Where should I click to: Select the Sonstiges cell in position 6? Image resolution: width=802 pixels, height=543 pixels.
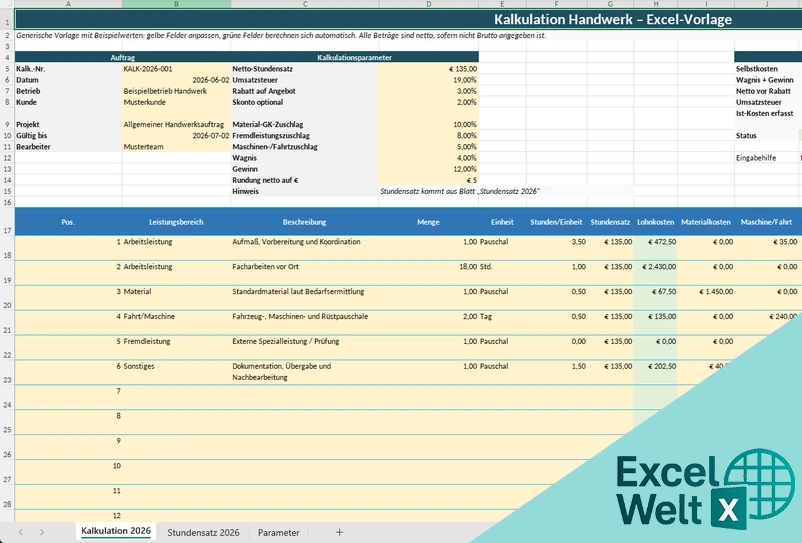coord(176,373)
